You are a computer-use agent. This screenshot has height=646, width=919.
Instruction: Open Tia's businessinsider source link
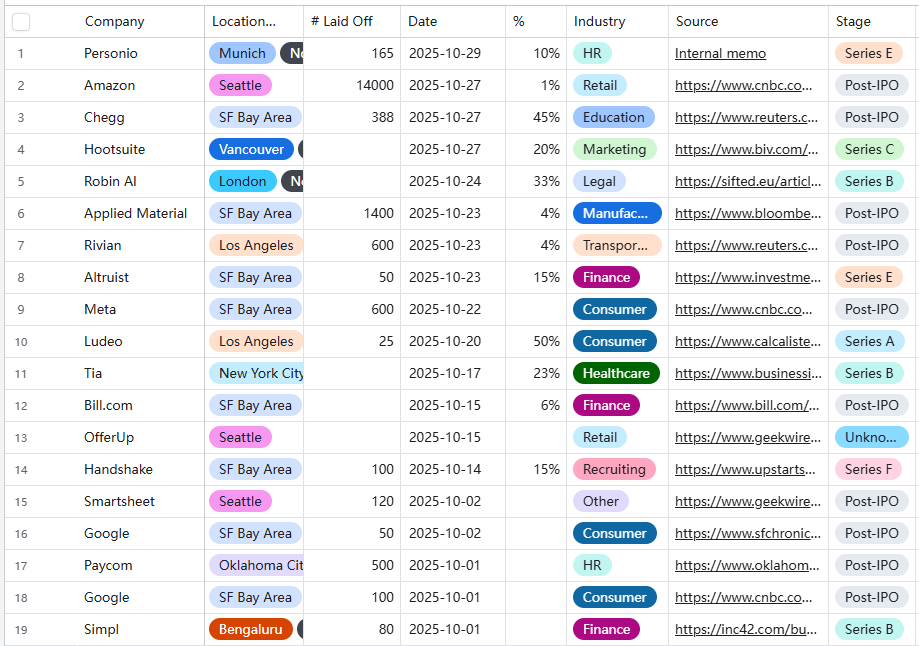coord(748,373)
